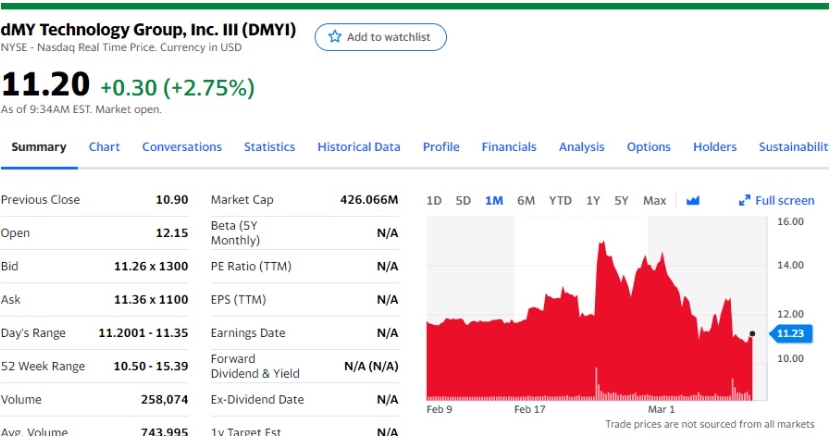This screenshot has height=438, width=831.
Task: Open the Profile tab
Action: click(x=441, y=147)
